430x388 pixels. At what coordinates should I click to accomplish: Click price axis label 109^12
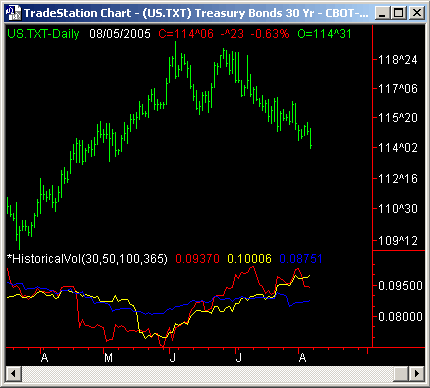click(x=398, y=241)
